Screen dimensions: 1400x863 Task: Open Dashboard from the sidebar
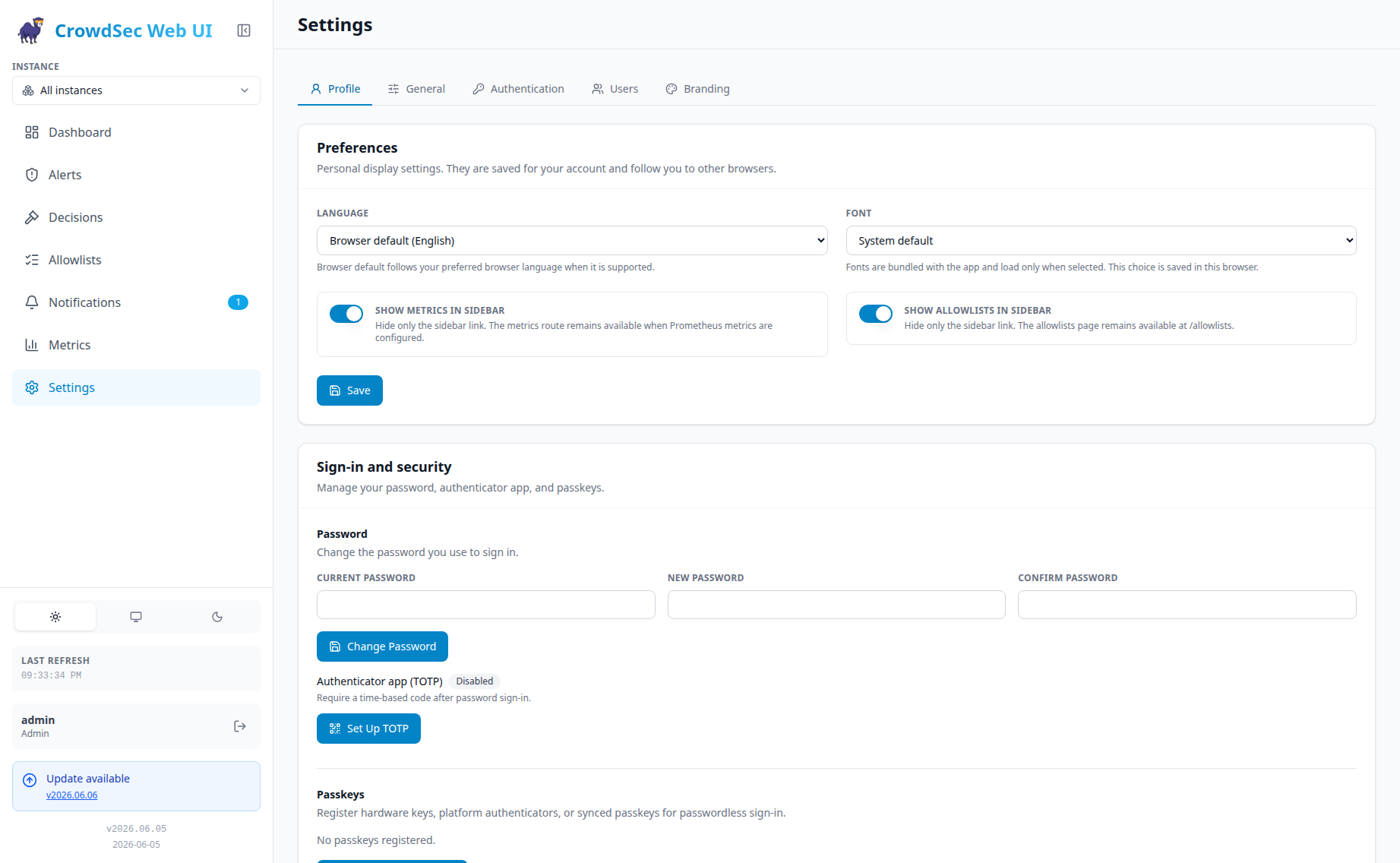(x=136, y=132)
